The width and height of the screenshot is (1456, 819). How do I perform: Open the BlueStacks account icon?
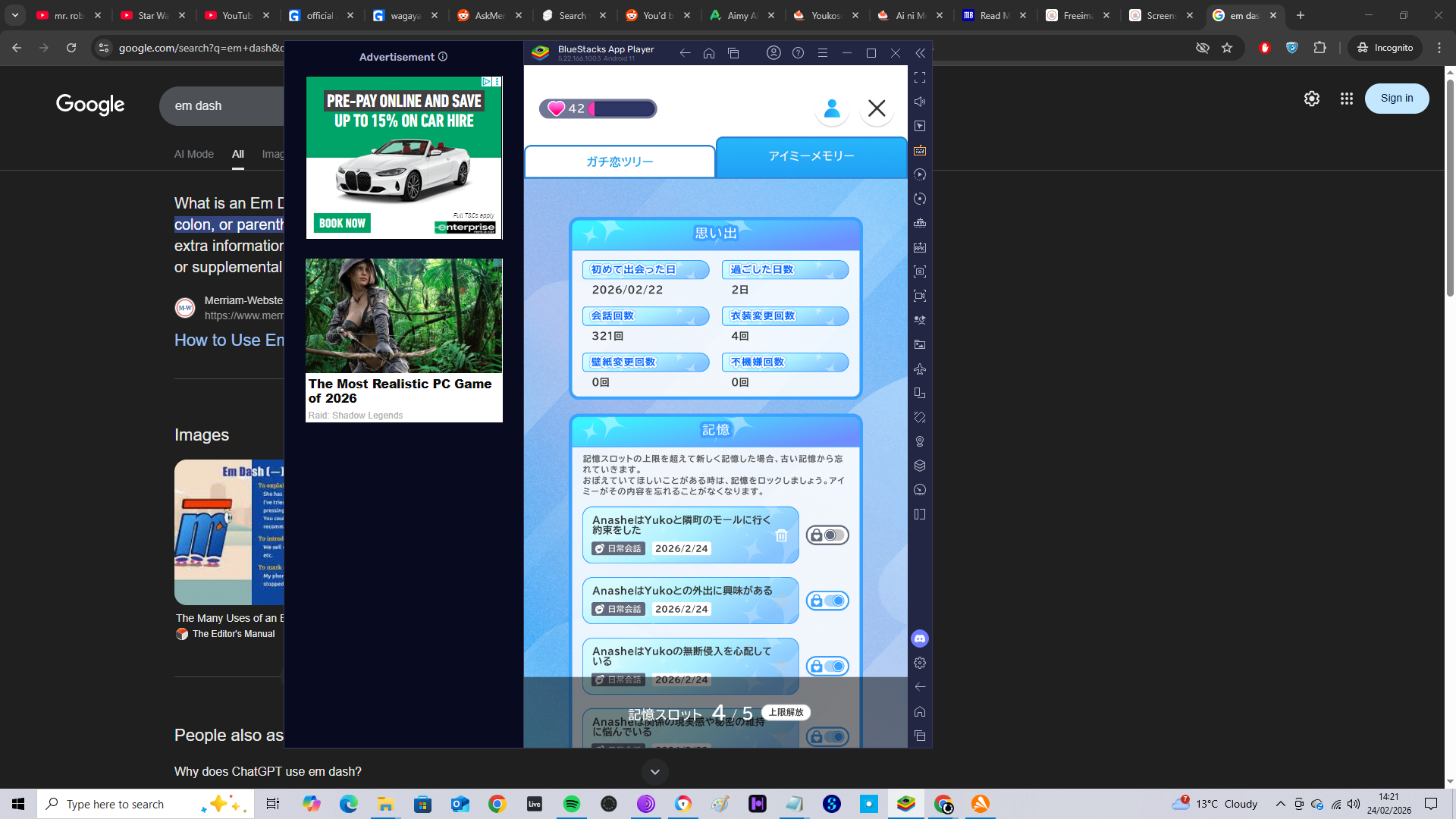coord(773,53)
